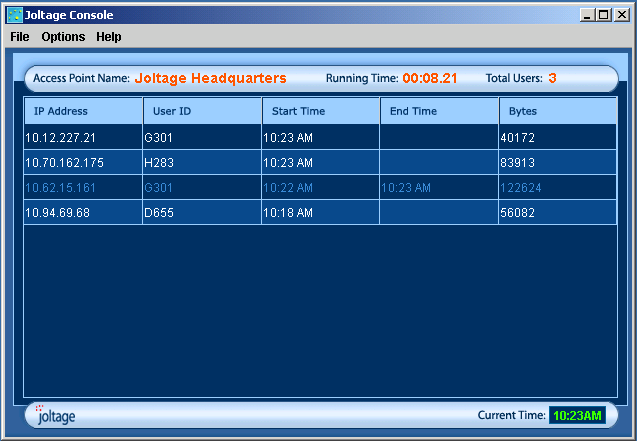This screenshot has height=441, width=637.
Task: Click user ID G301 in 10.62.15.161 row
Action: coord(158,188)
